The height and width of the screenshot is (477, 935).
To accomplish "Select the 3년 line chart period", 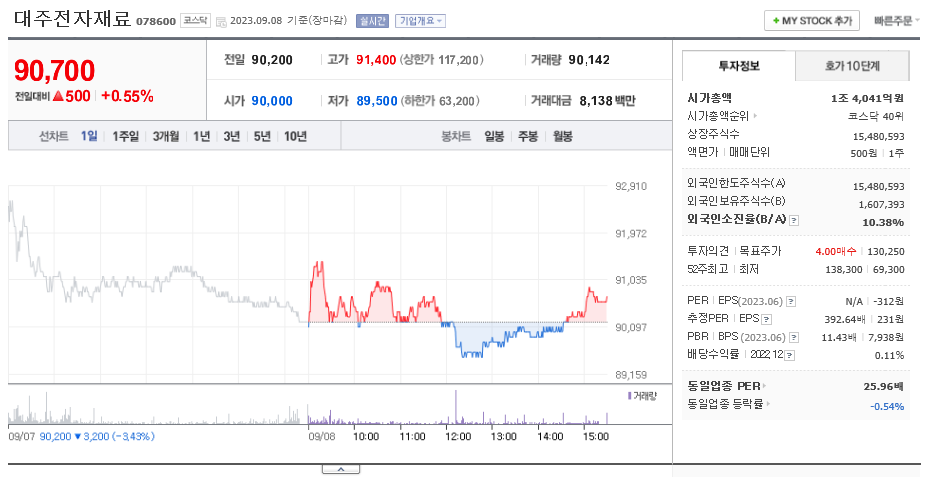I will tap(231, 137).
